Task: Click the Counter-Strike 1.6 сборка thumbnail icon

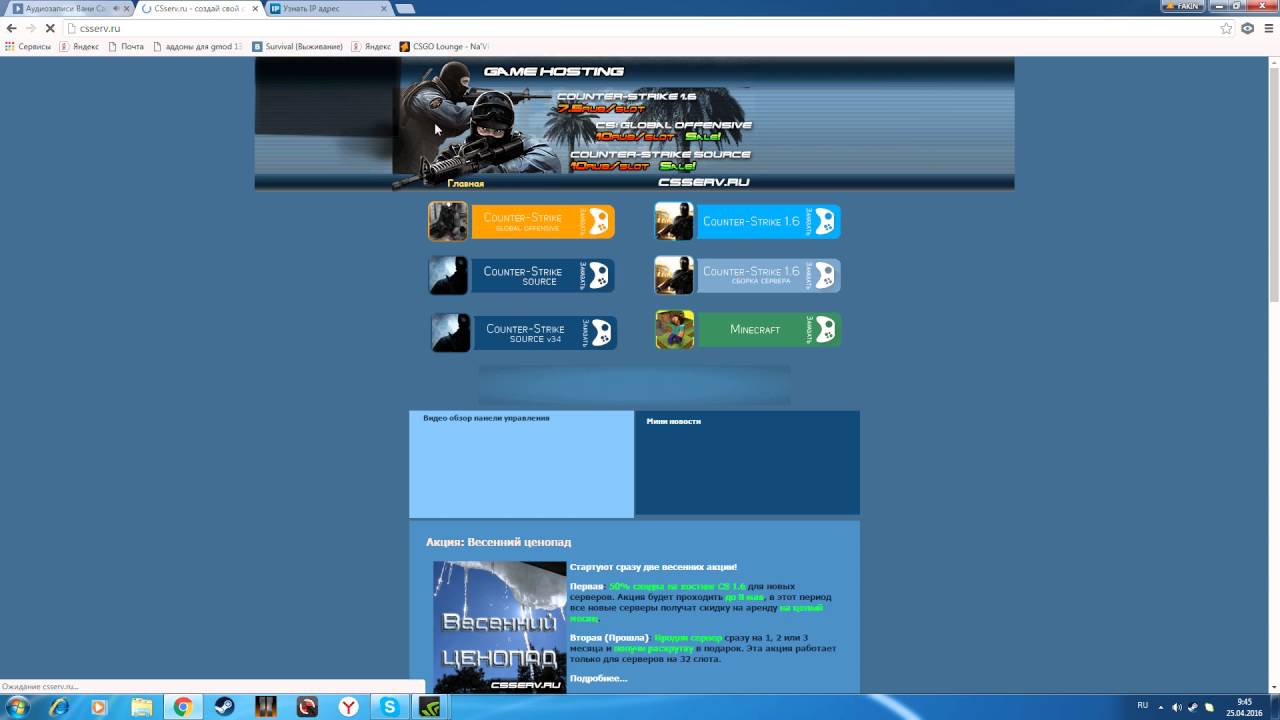Action: pyautogui.click(x=674, y=275)
